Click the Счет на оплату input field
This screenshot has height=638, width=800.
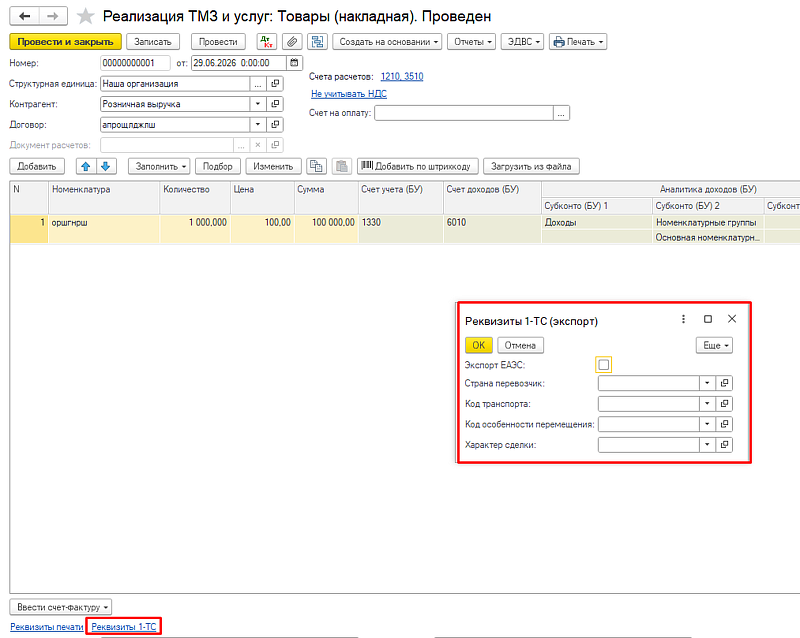(x=464, y=113)
